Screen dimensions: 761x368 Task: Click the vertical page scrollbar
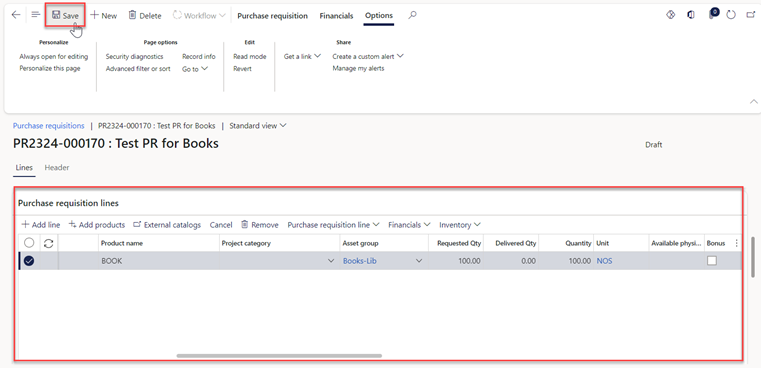click(753, 257)
